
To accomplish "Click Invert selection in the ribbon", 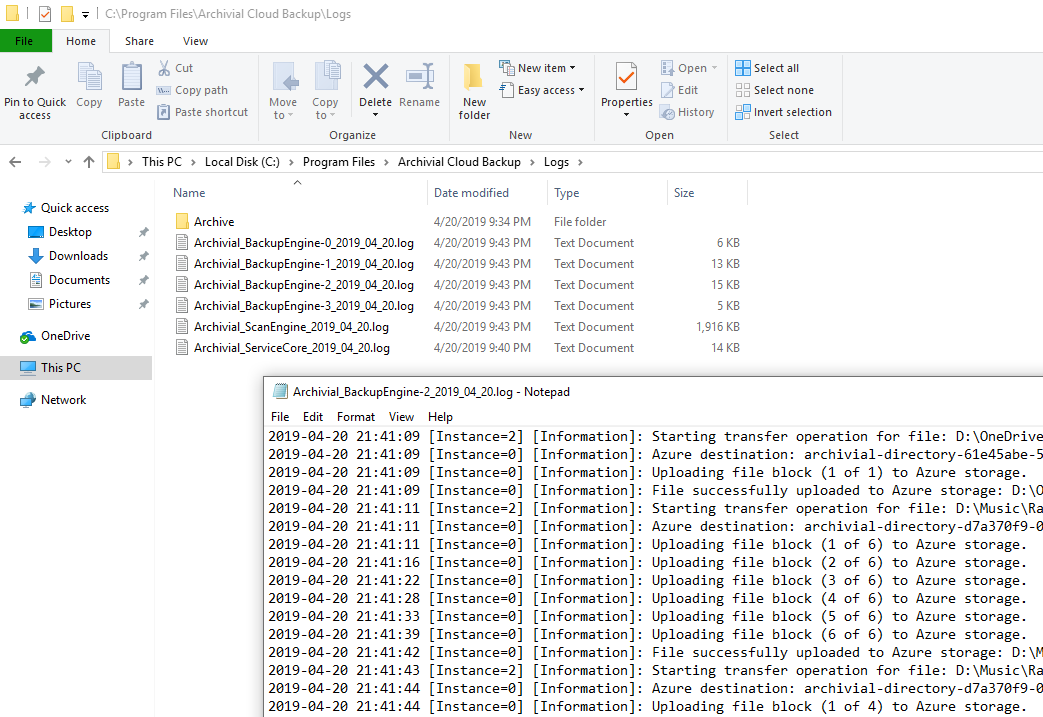I will tap(784, 112).
